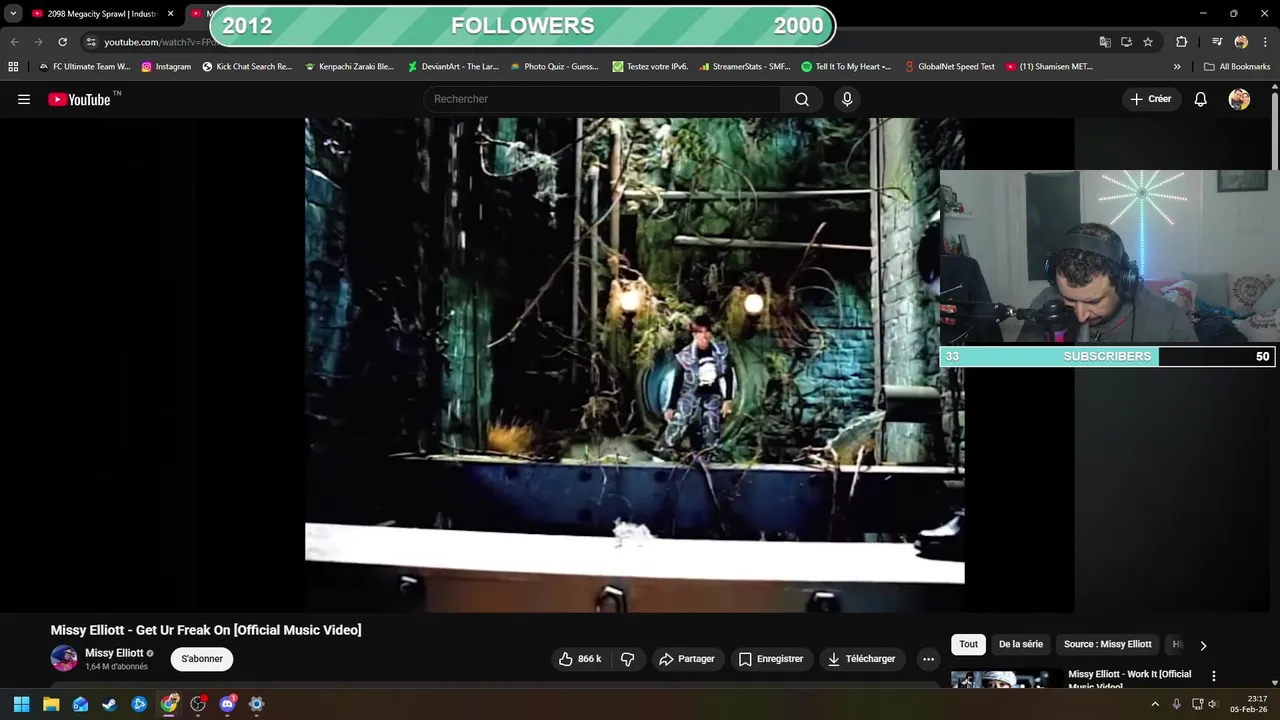Open FC Ultimate Team bookmark
The width and height of the screenshot is (1280, 720).
click(x=84, y=67)
